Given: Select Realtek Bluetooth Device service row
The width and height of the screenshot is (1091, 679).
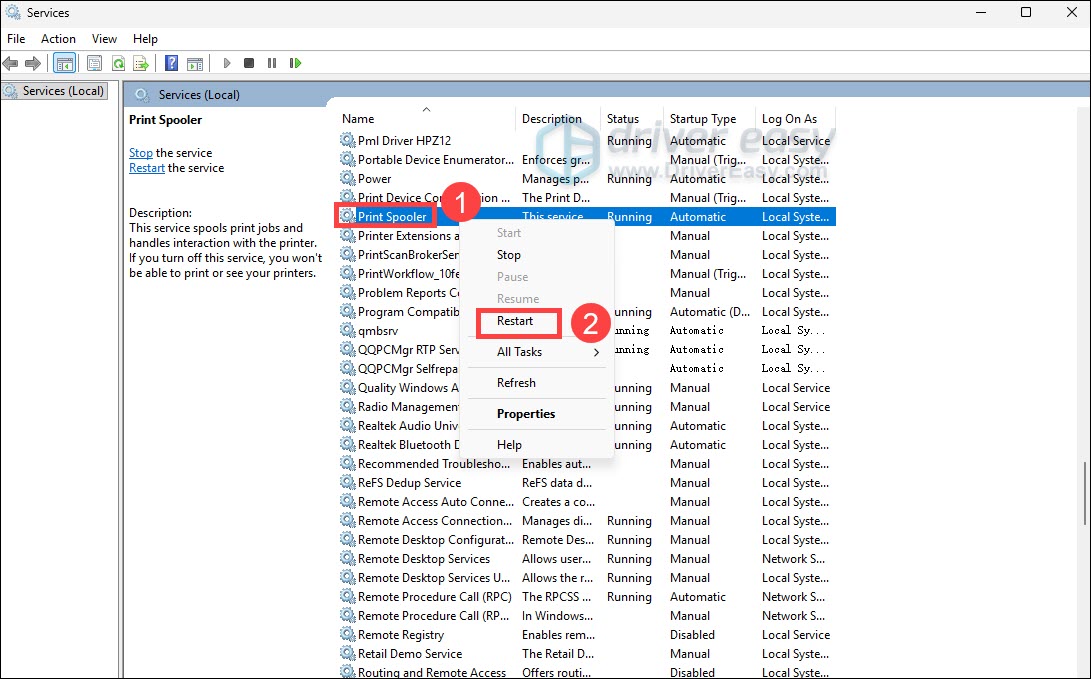Looking at the screenshot, I should click(x=587, y=445).
